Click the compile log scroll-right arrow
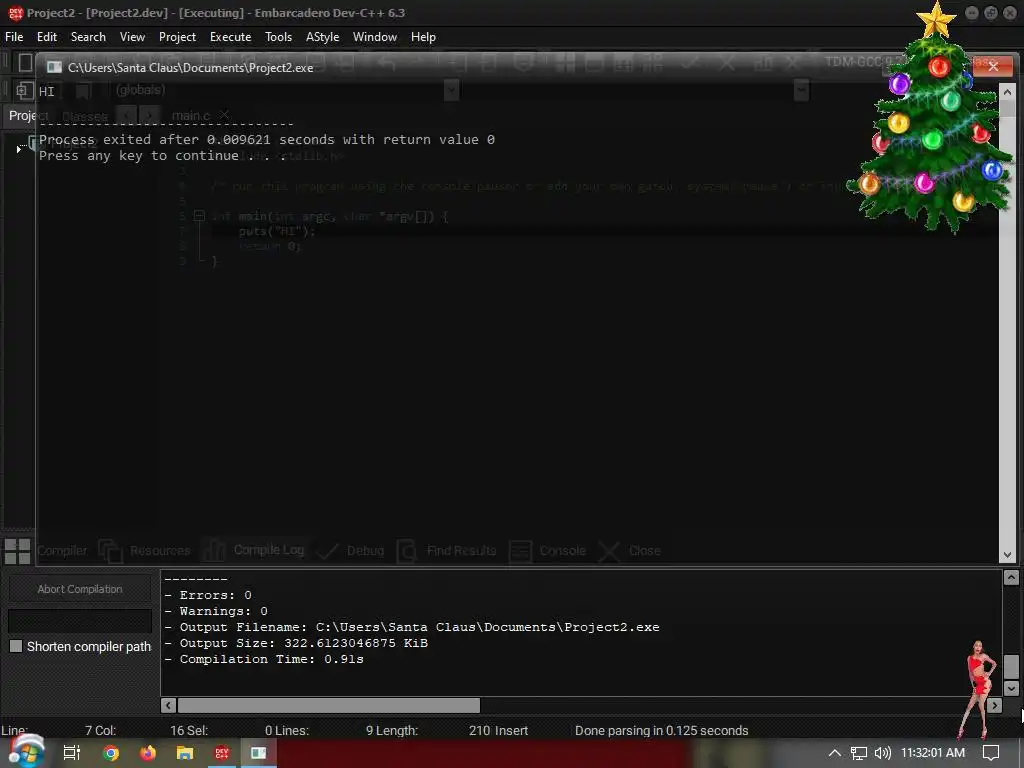The width and height of the screenshot is (1024, 768). [x=994, y=705]
